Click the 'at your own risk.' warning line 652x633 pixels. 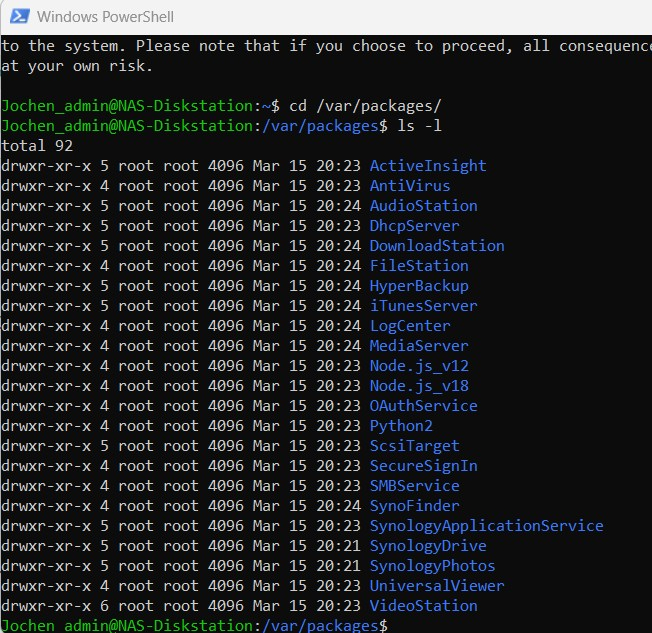pyautogui.click(x=77, y=66)
